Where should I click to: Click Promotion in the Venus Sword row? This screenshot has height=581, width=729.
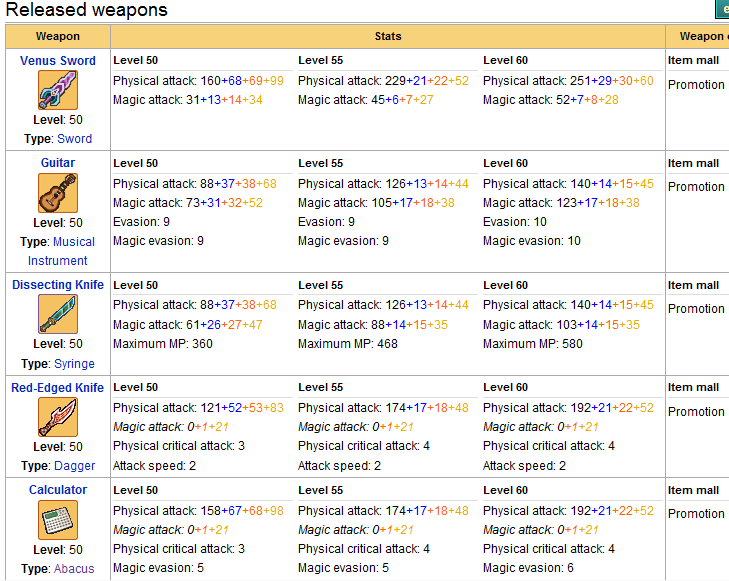pos(696,85)
